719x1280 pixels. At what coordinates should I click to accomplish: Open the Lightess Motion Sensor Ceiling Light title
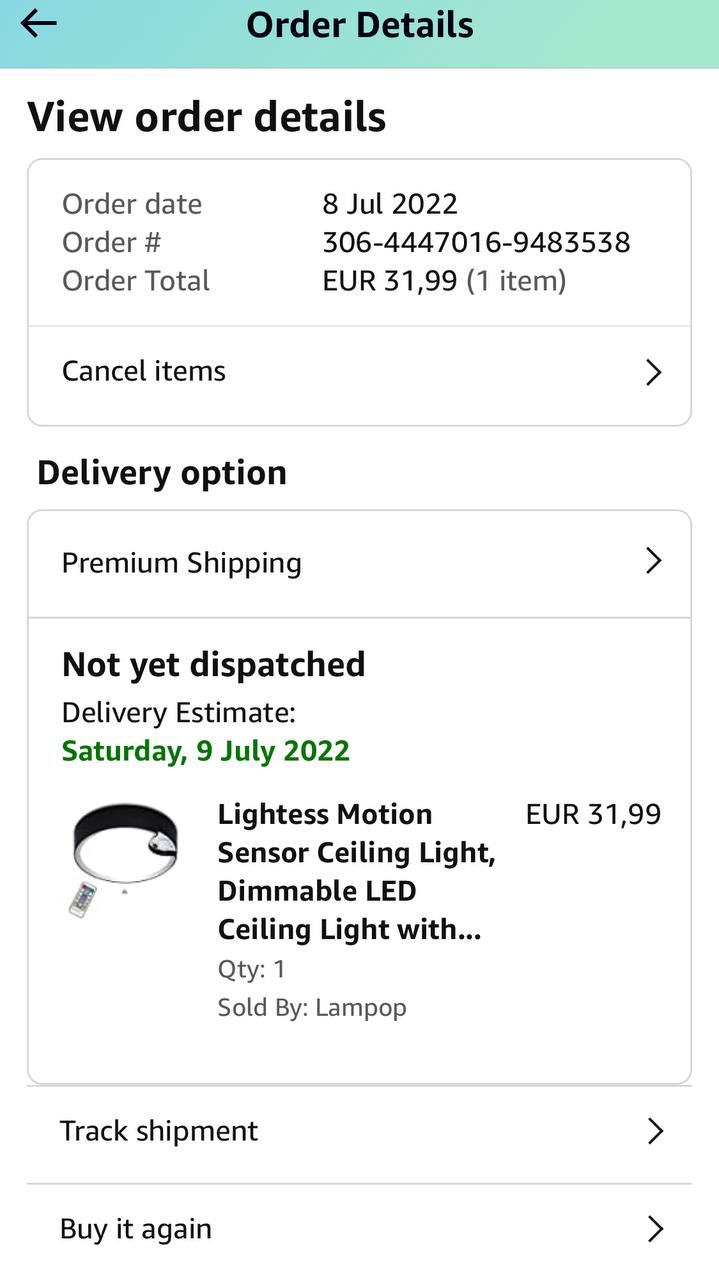(356, 872)
